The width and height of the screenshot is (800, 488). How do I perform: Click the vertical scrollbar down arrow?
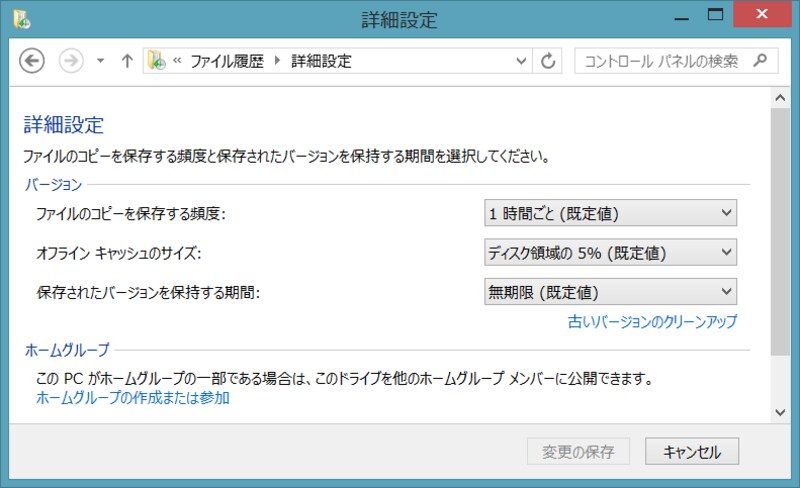[x=780, y=411]
